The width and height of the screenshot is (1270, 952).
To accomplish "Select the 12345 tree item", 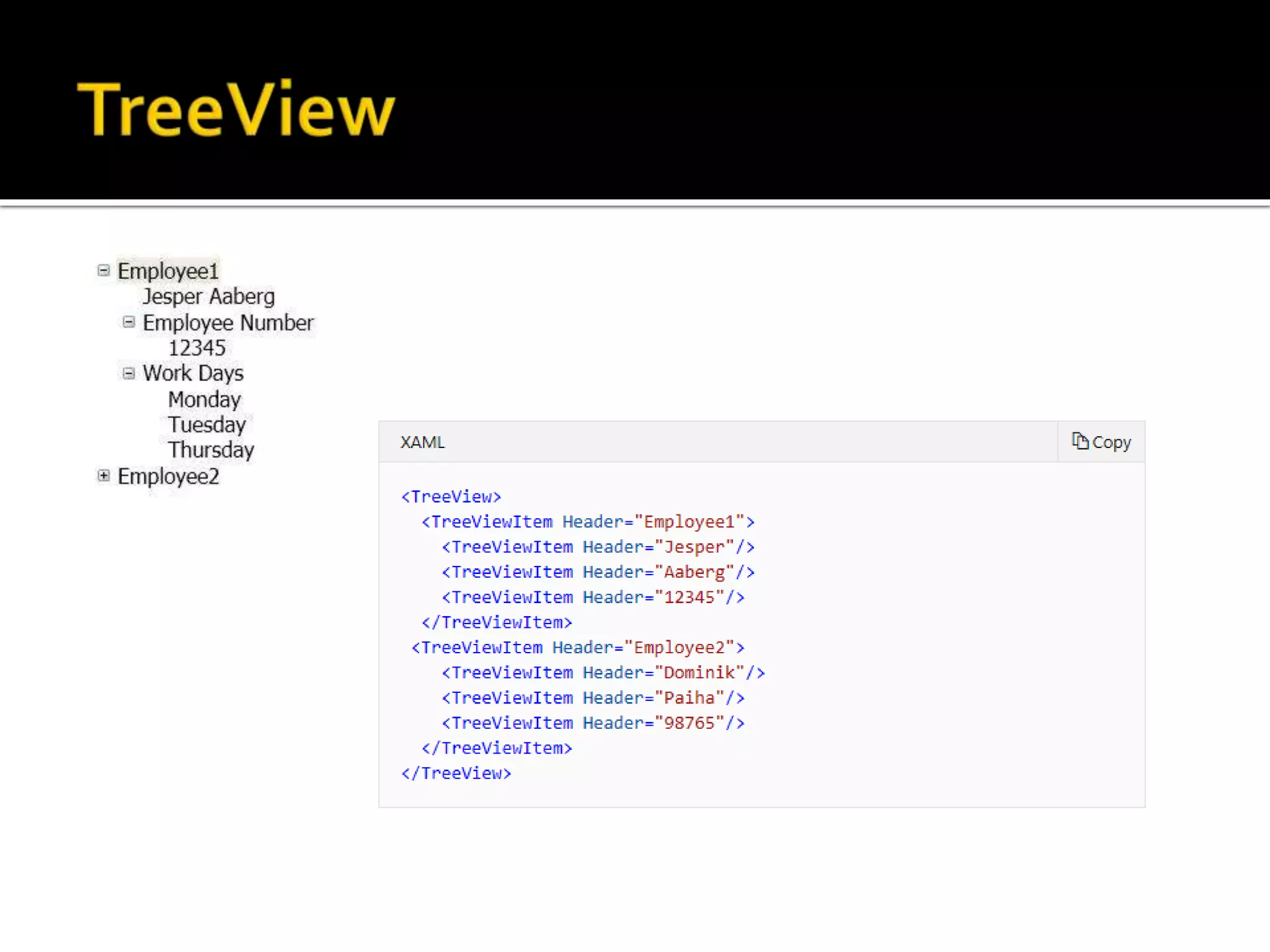I will coord(197,348).
